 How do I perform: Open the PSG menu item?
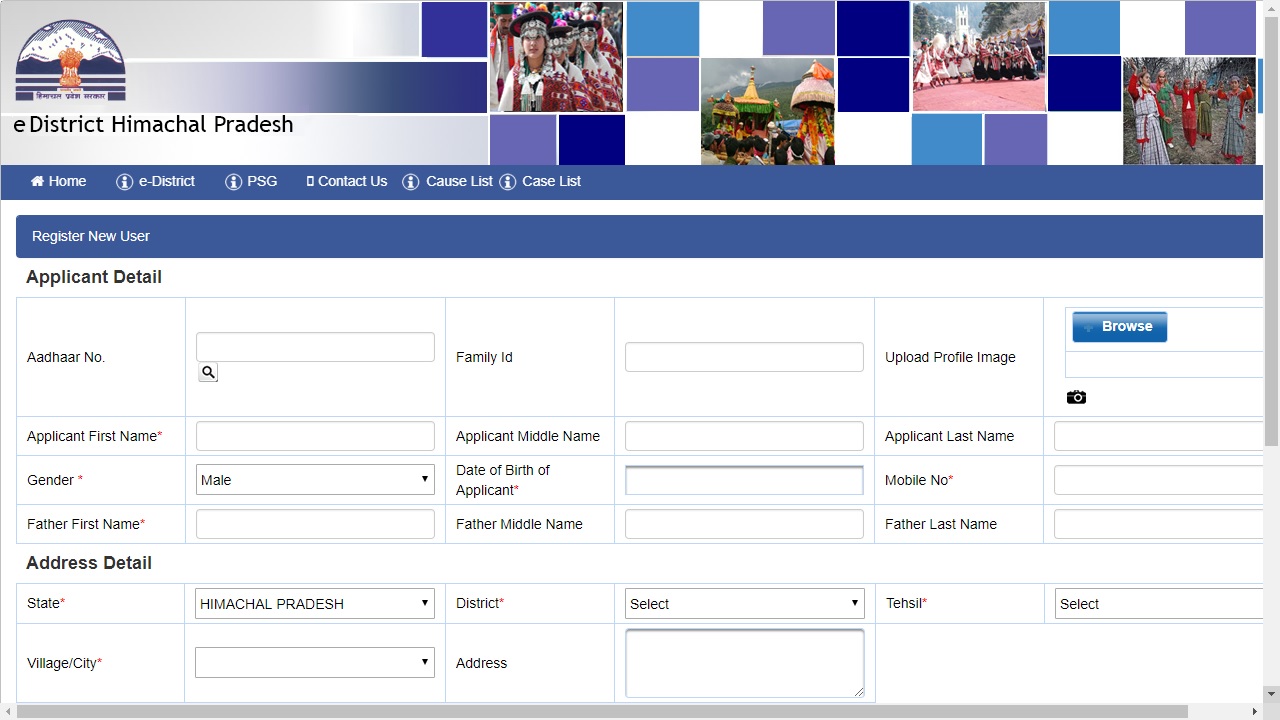[x=262, y=181]
